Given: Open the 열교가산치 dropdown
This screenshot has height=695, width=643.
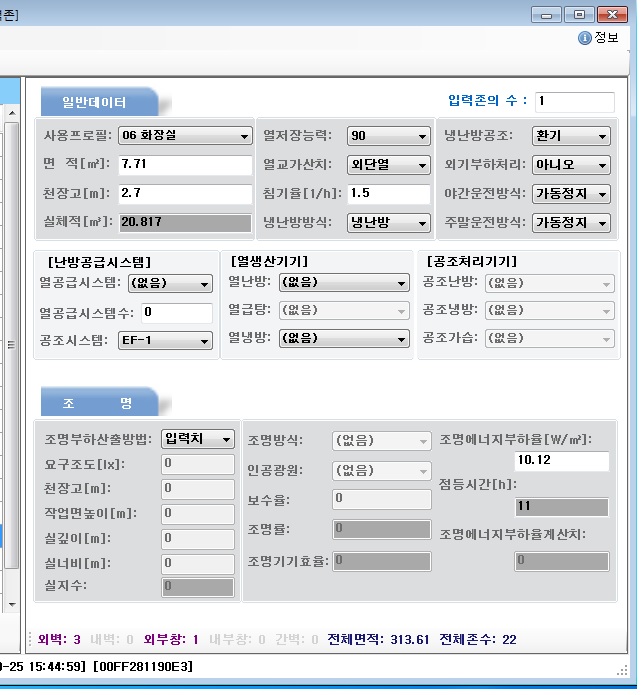Looking at the screenshot, I should [388, 165].
